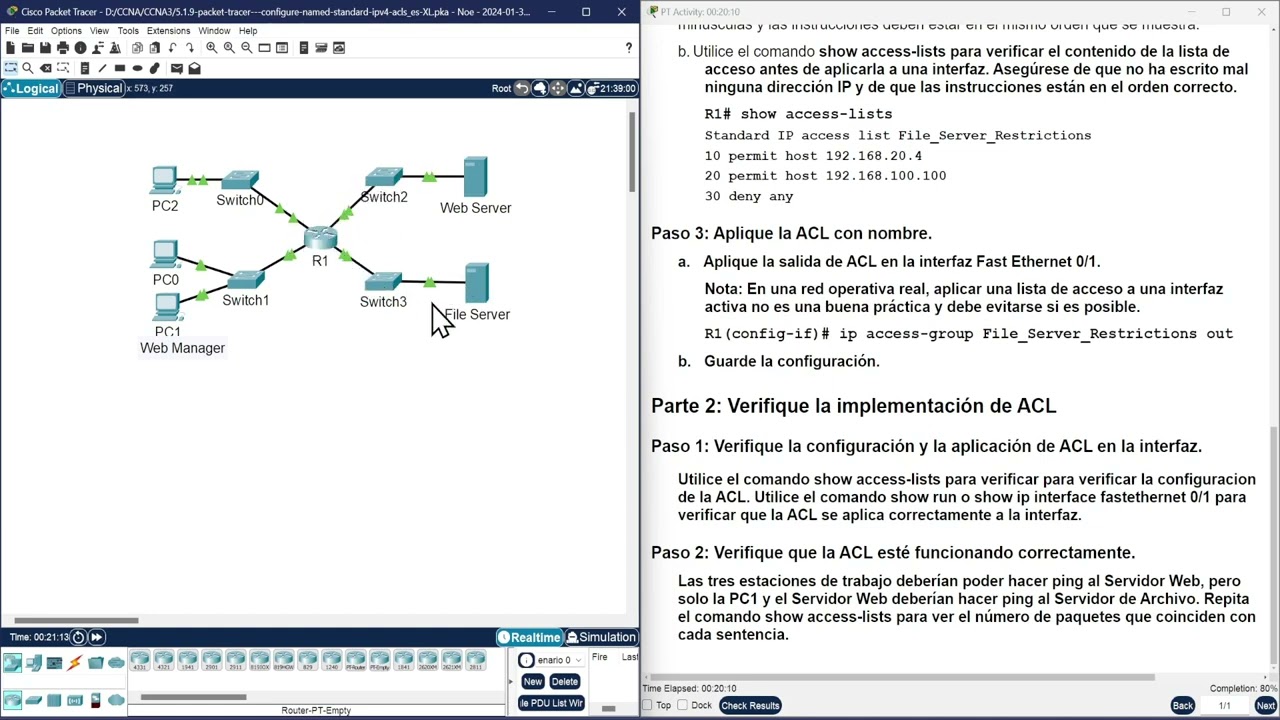Screen dimensions: 1280x720
Task: Select the Add Complex PDU open envelope
Action: coord(195,68)
